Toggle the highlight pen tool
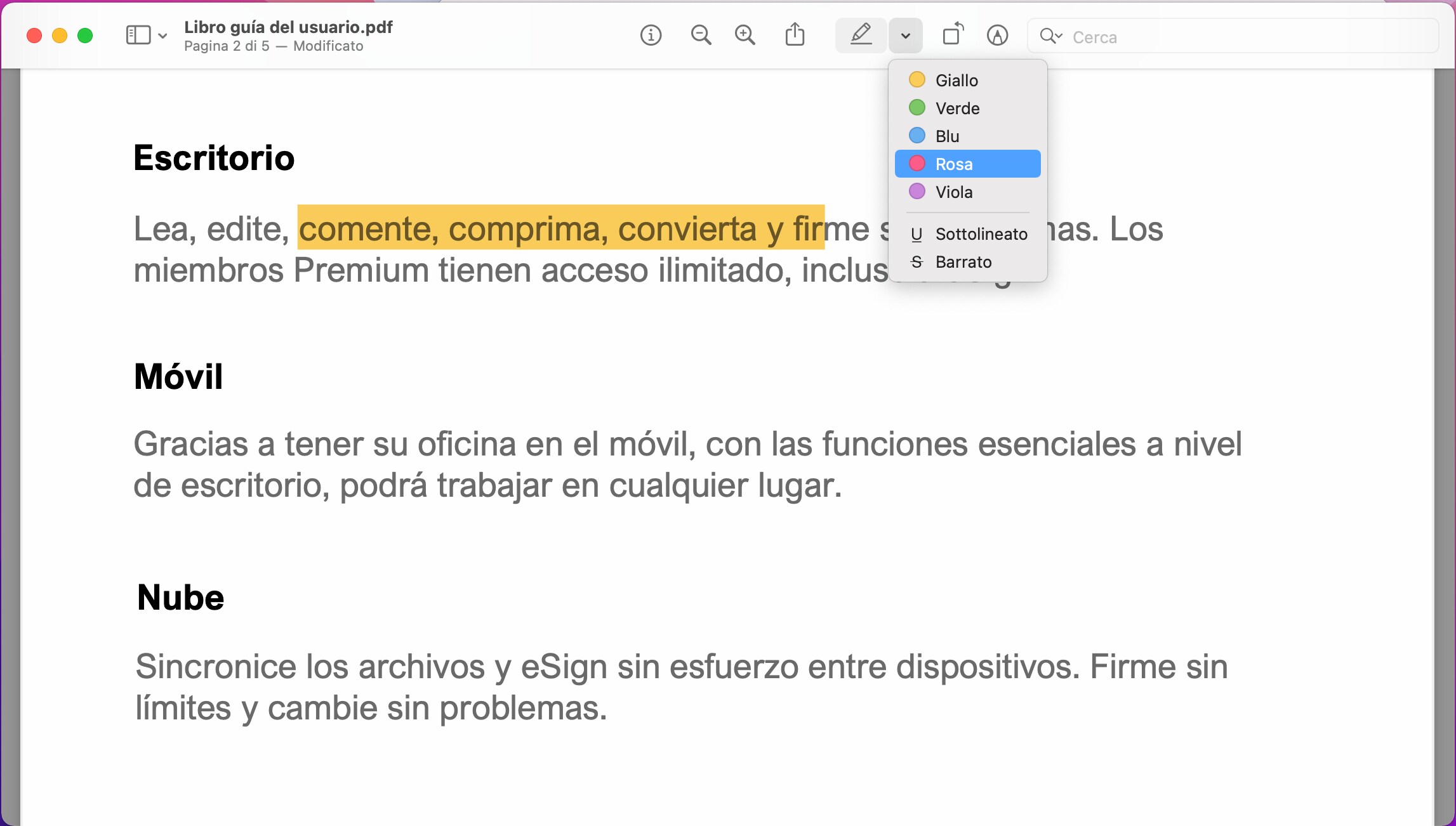1456x826 pixels. (861, 36)
